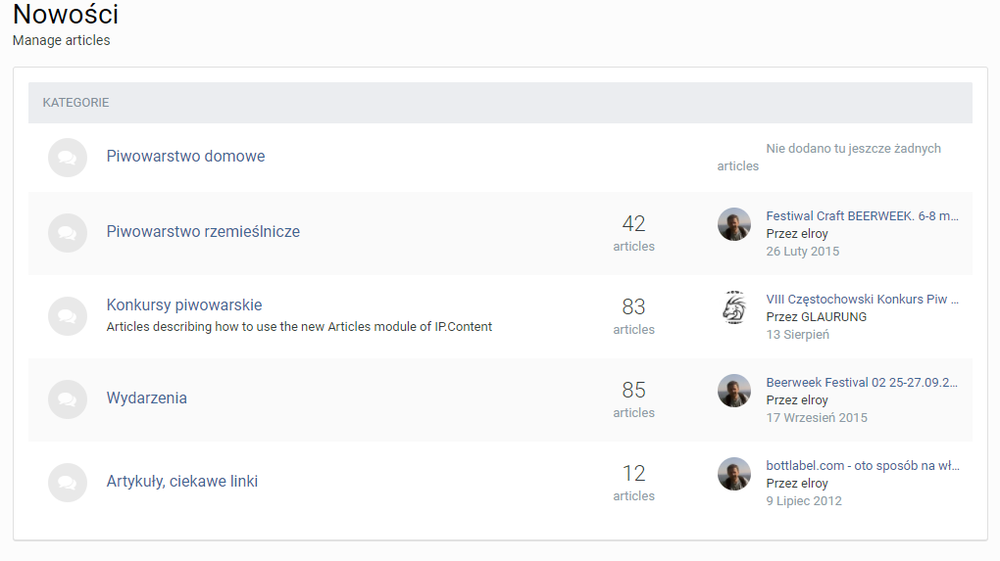Screen dimensions: 1000x561
Task: Go to Konkursy piwowarskie category
Action: point(184,305)
